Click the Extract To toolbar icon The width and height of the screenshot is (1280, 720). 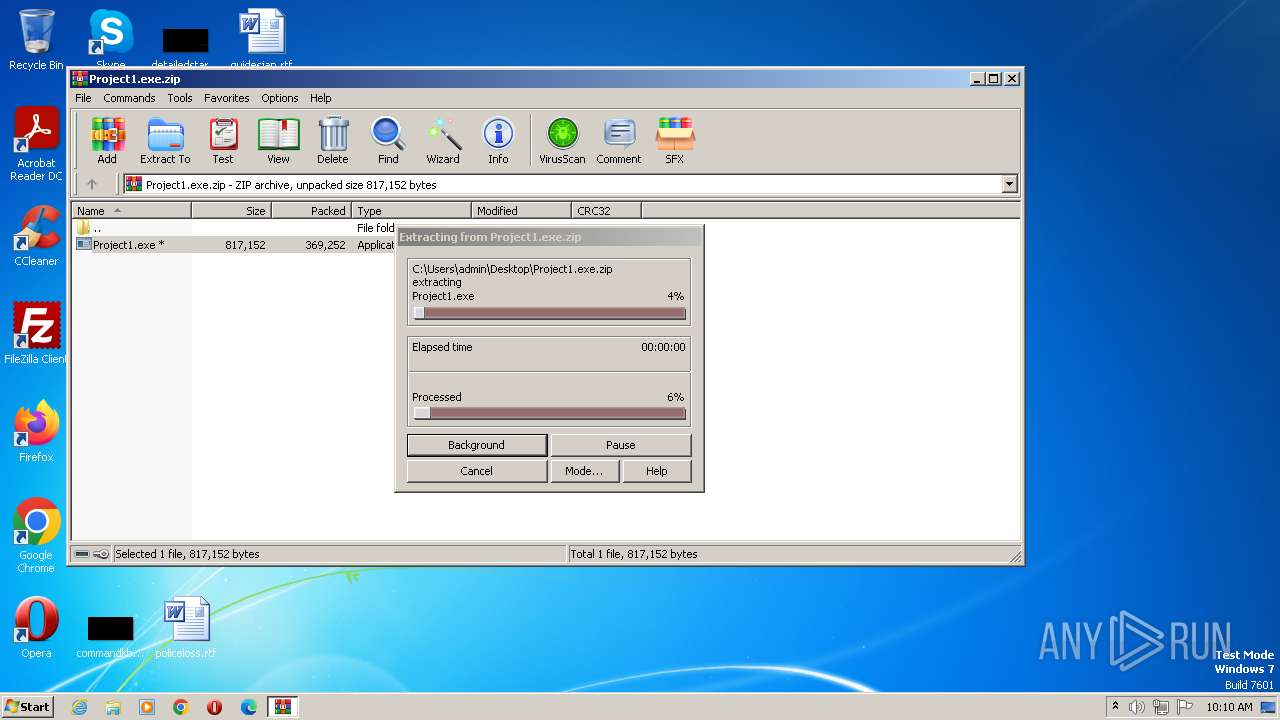tap(165, 141)
